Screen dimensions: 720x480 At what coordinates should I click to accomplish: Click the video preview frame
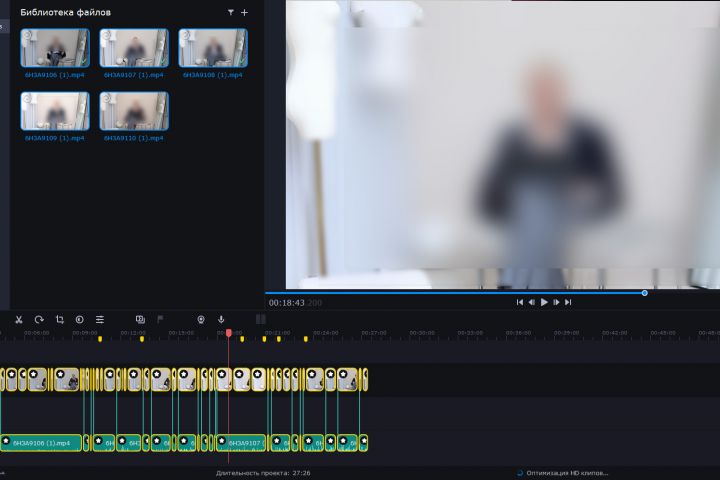tap(503, 144)
